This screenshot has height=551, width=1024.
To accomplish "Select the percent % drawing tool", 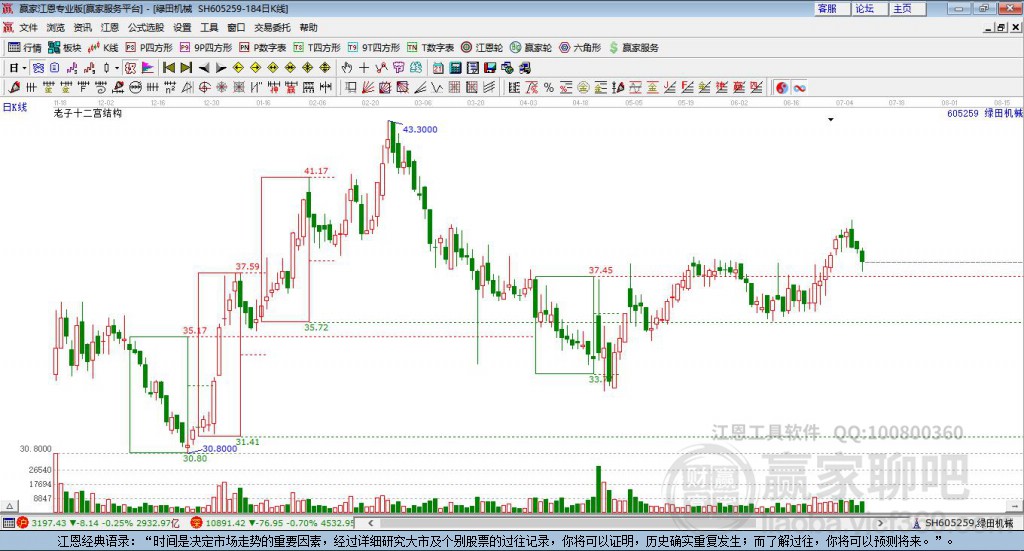I will point(549,87).
